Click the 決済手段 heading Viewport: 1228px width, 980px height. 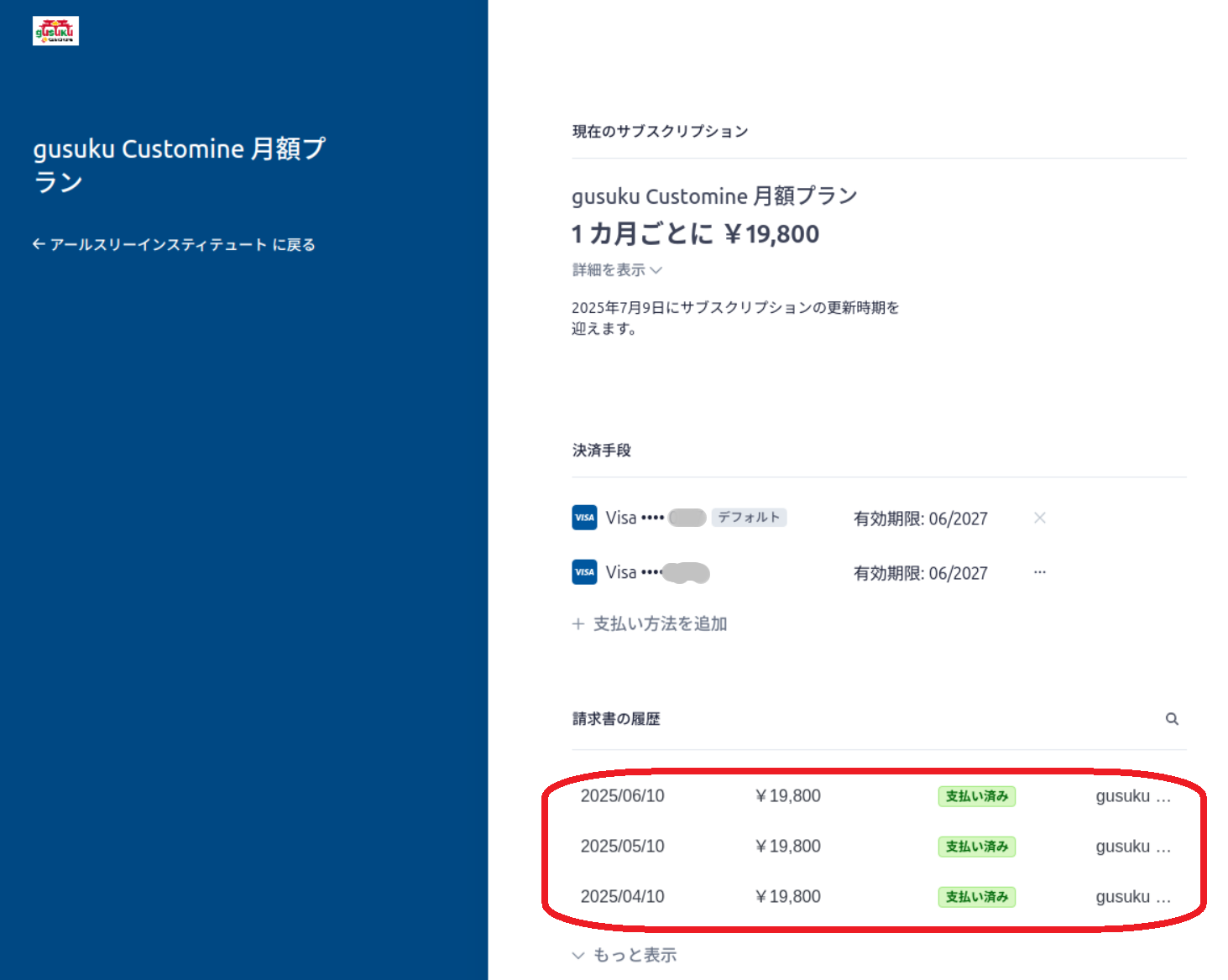(x=602, y=451)
